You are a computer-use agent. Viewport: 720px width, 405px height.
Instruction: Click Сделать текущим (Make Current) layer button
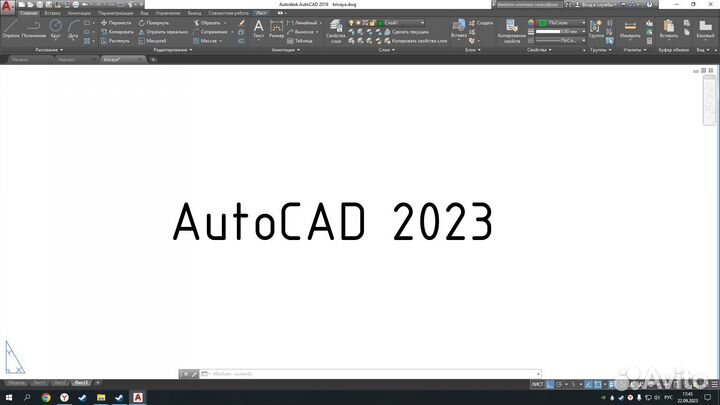tap(406, 32)
